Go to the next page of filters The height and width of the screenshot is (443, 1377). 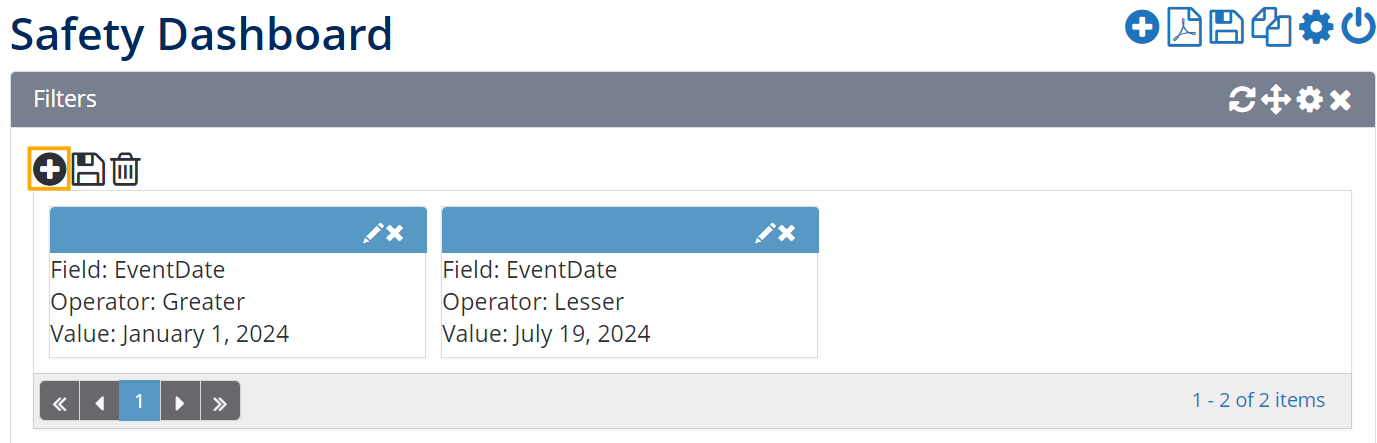pyautogui.click(x=180, y=401)
